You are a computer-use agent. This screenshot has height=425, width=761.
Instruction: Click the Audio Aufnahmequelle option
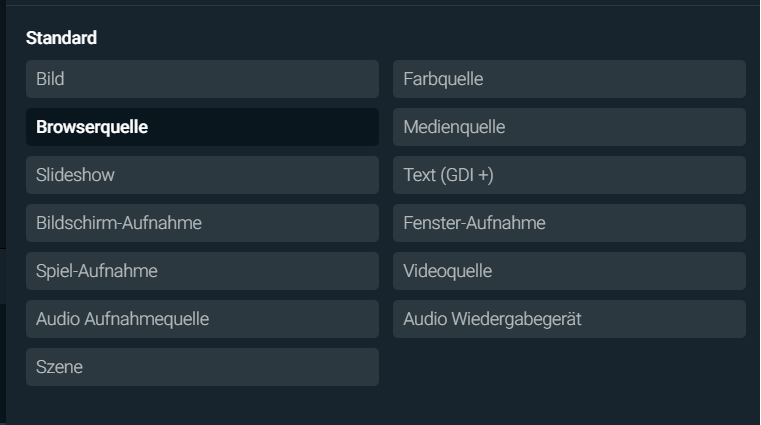(x=202, y=319)
